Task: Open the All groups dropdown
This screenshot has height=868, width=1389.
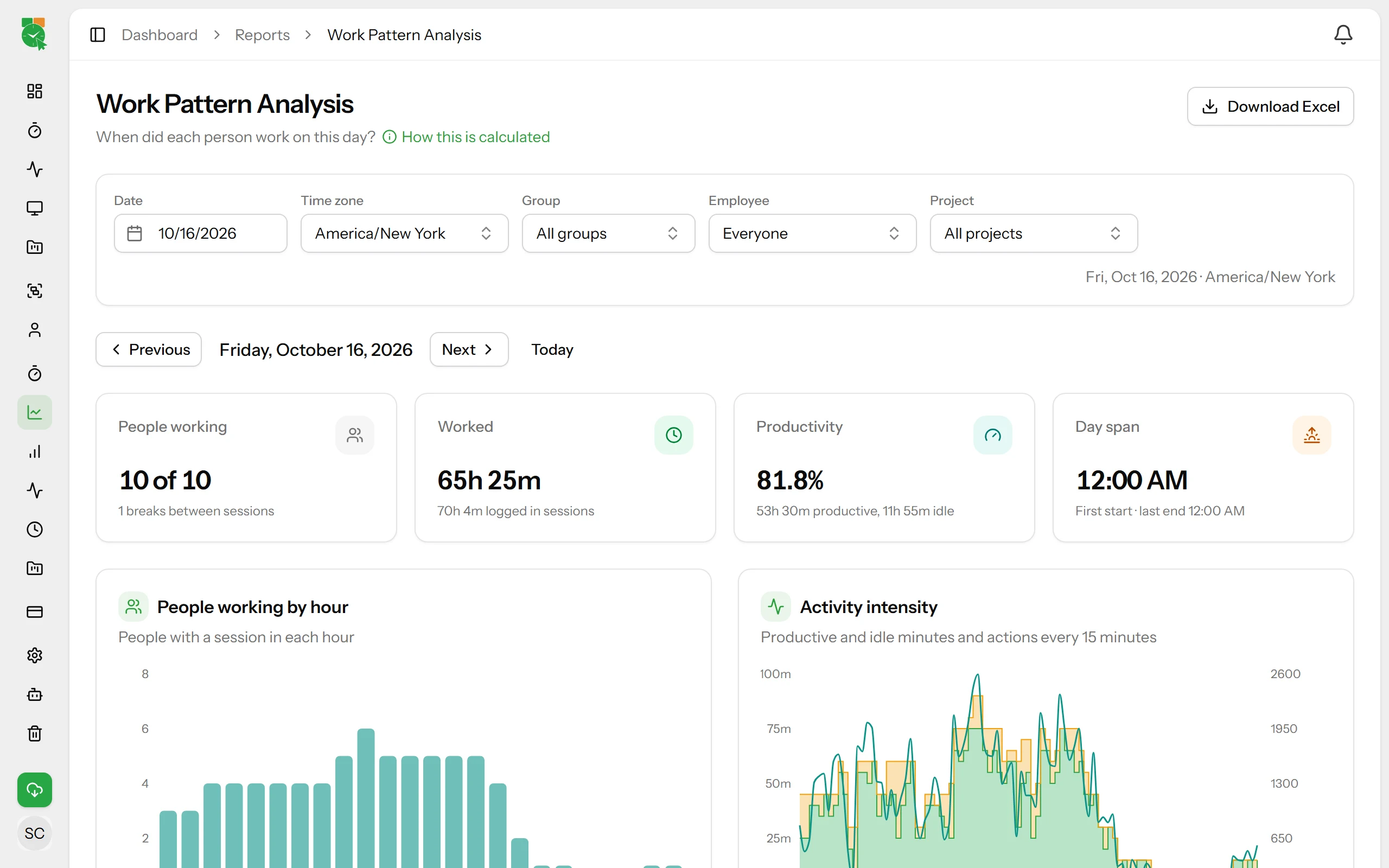Action: coord(608,233)
